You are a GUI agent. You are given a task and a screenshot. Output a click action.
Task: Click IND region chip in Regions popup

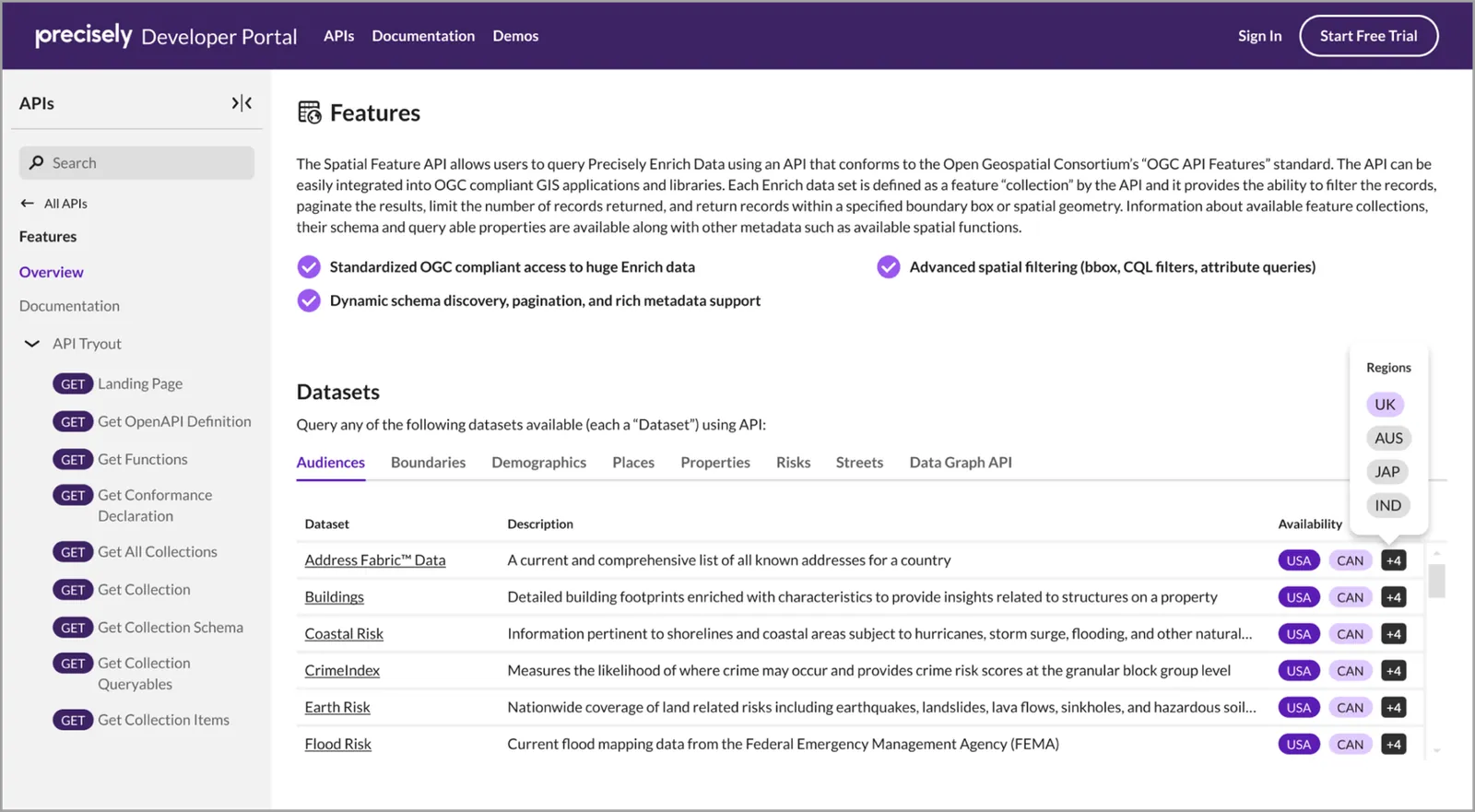[x=1388, y=506]
